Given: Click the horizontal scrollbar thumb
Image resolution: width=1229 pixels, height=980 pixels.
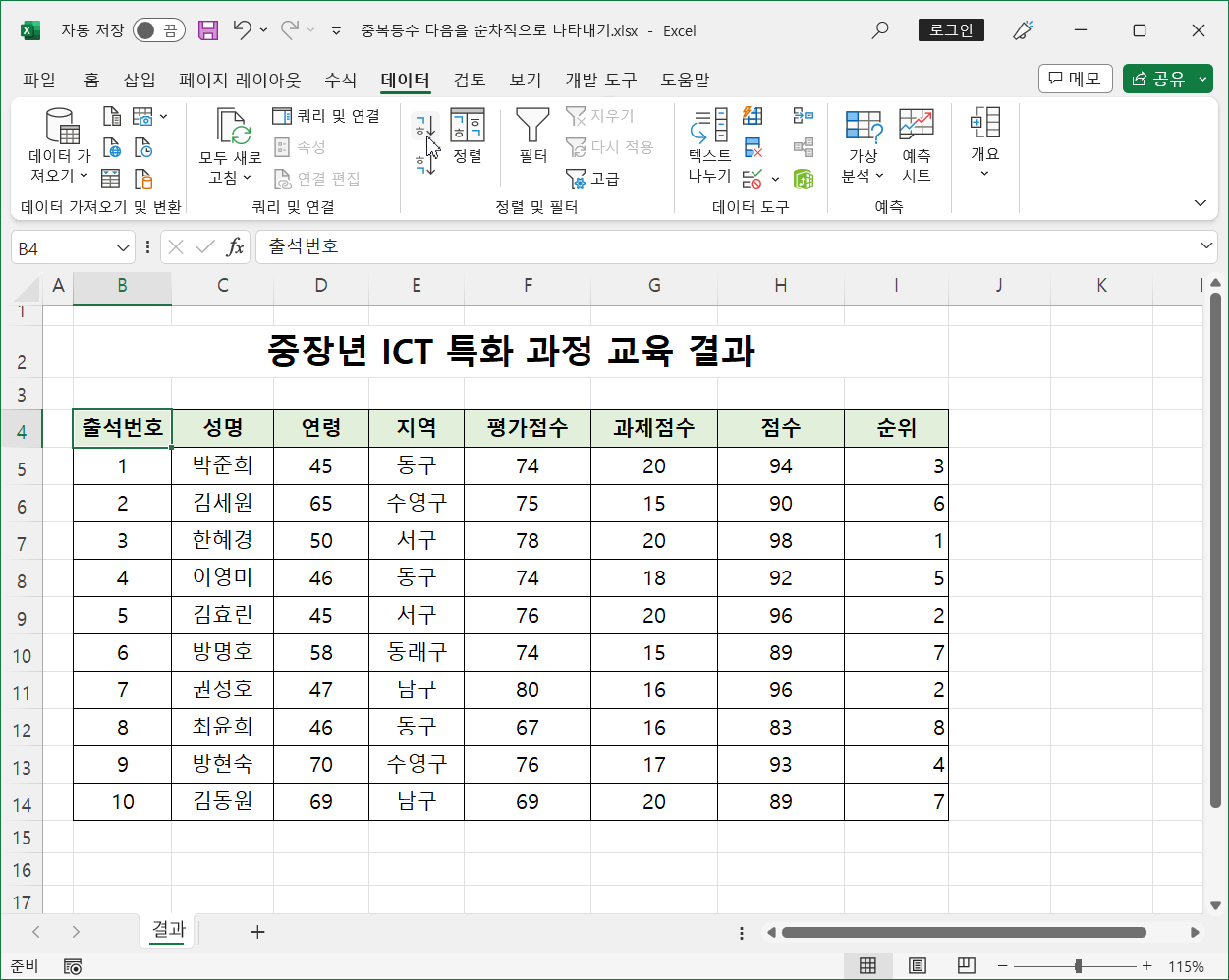Looking at the screenshot, I should click(x=965, y=932).
